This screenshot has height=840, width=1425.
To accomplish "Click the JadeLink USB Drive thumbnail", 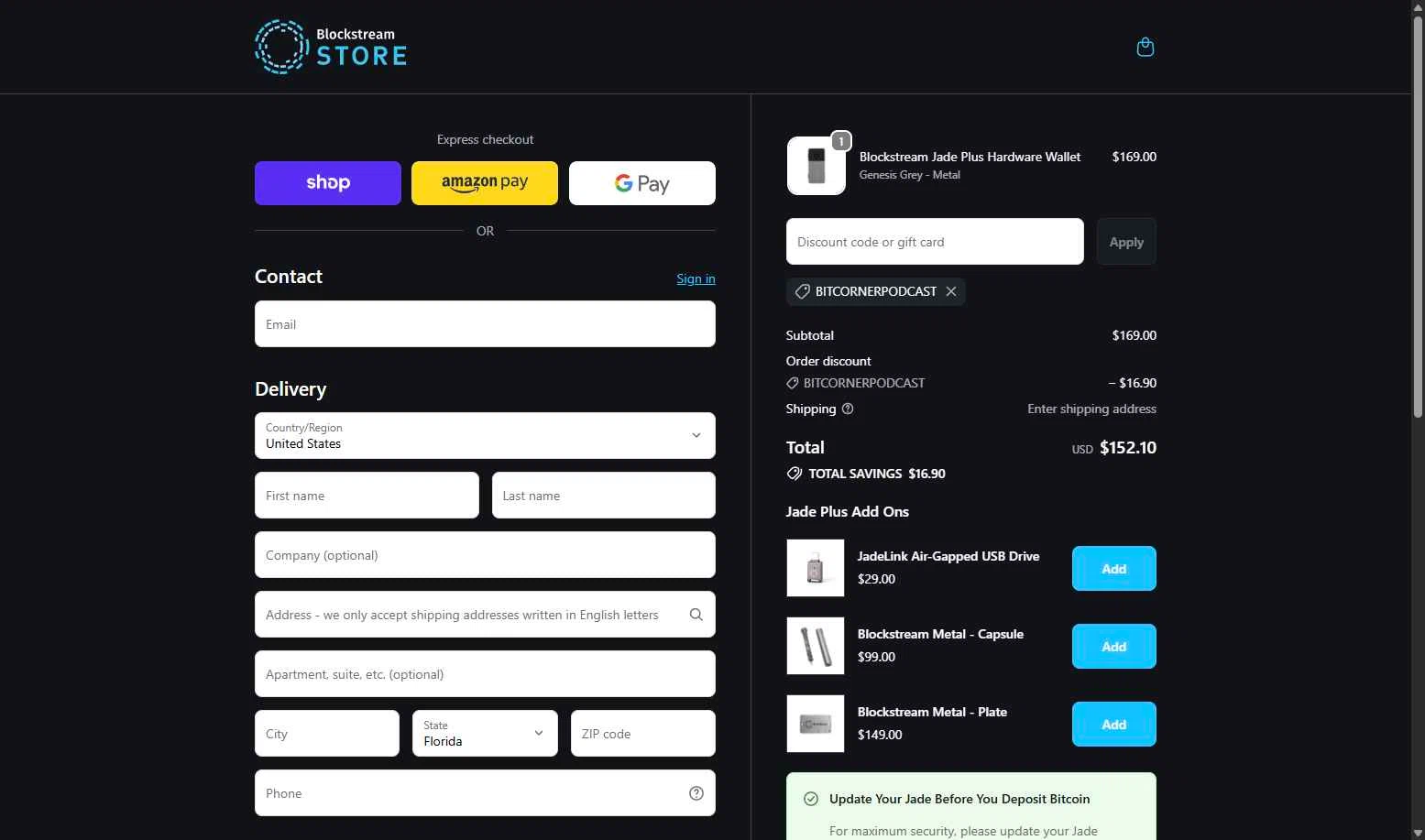I will pos(816,568).
